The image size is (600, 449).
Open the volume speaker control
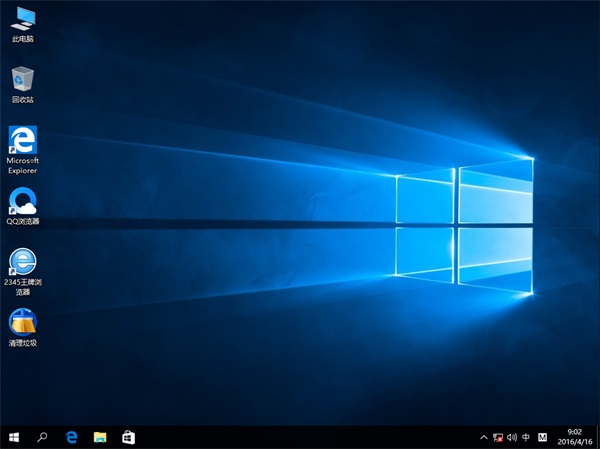(x=511, y=438)
